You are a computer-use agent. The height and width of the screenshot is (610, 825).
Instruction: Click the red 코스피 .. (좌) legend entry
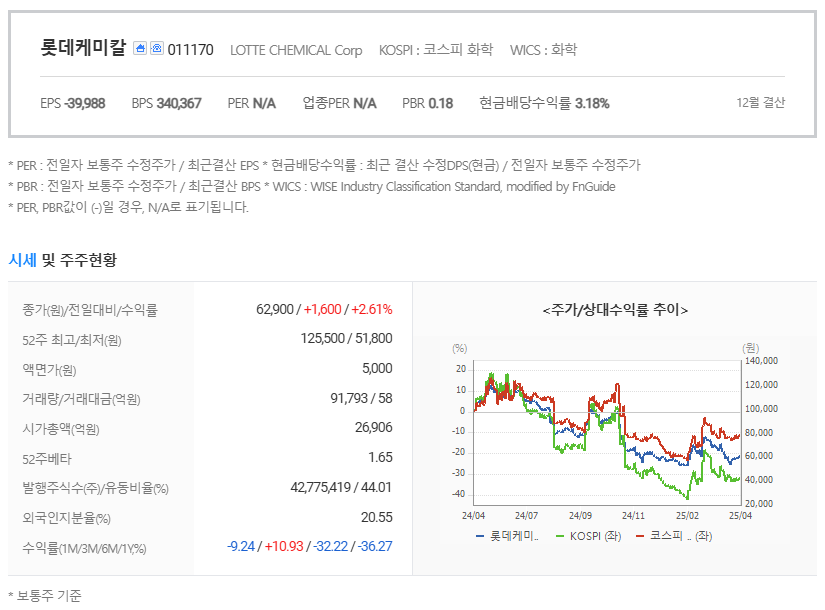(x=673, y=536)
